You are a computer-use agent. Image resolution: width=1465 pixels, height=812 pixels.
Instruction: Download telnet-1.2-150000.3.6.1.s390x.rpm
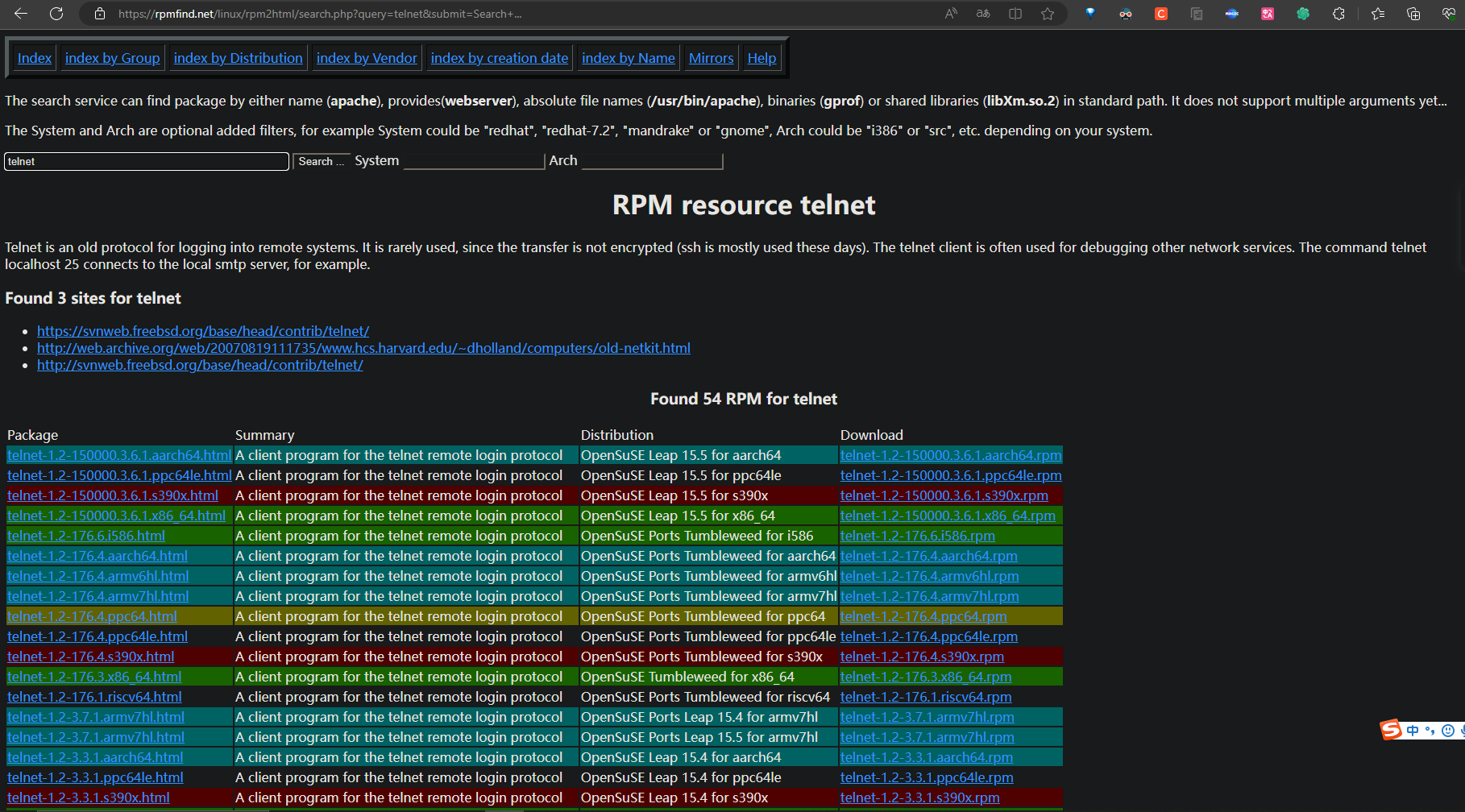(x=944, y=495)
